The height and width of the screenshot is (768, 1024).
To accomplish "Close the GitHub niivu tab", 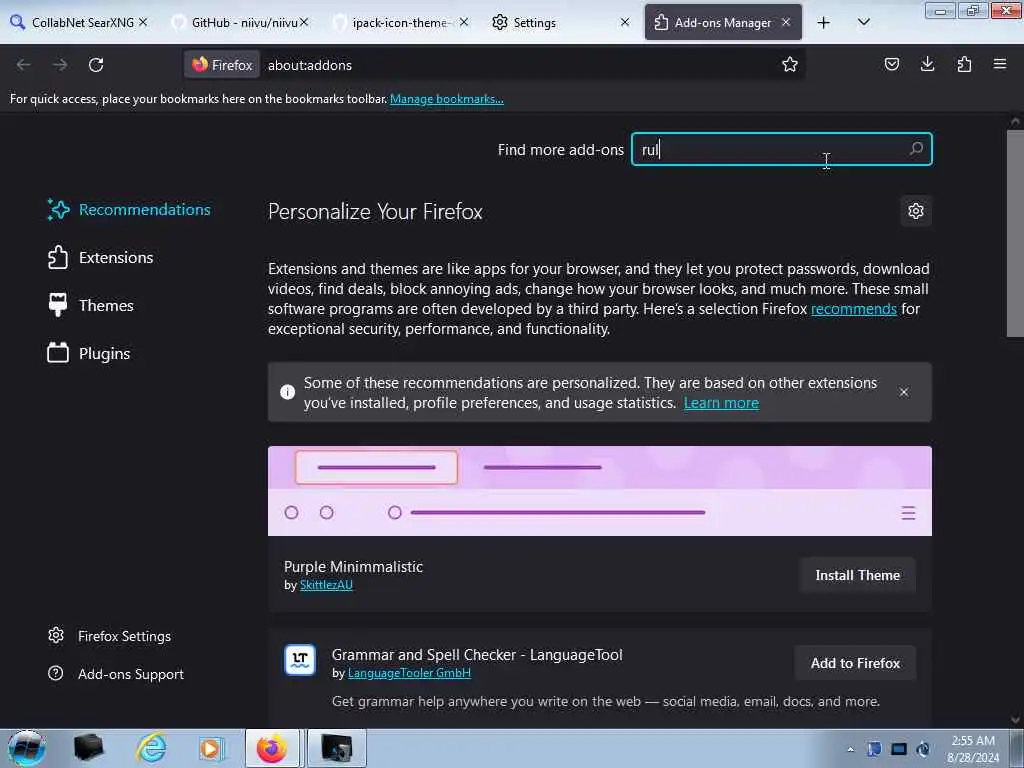I will click(304, 22).
